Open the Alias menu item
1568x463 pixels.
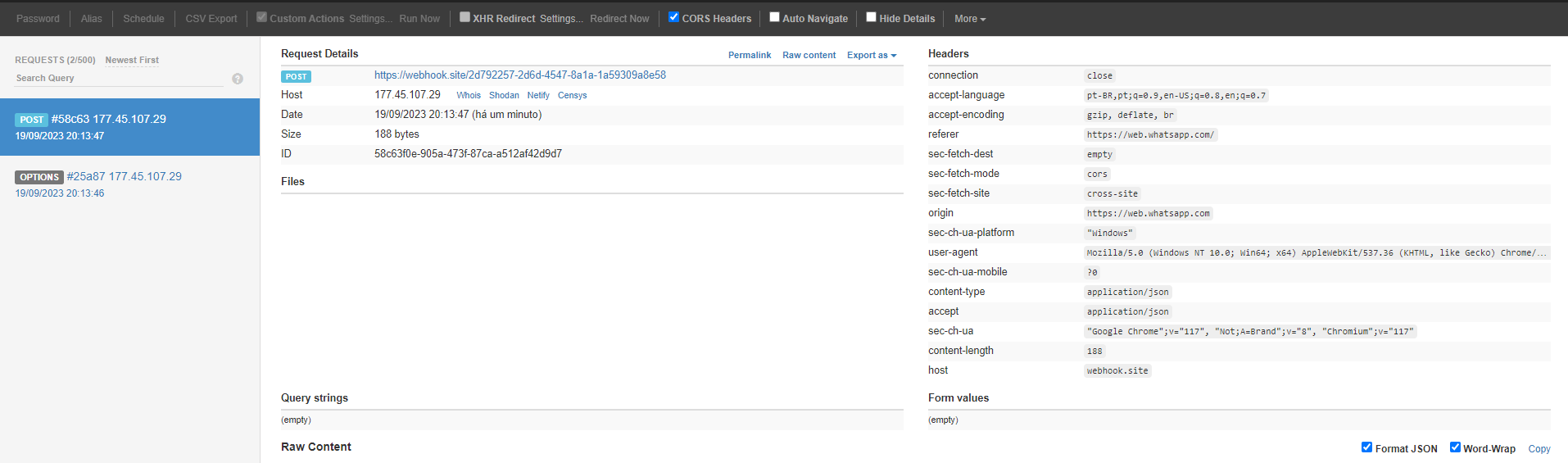pos(92,19)
